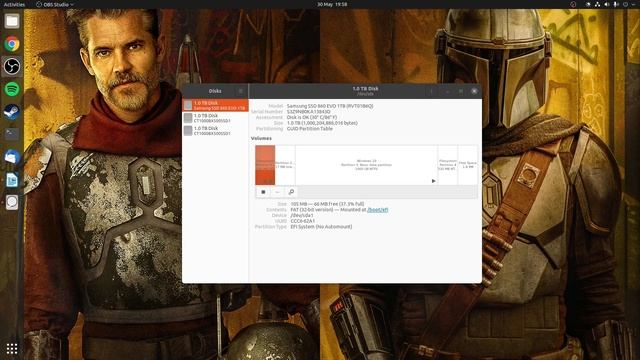Launch Steam from the dock
The width and height of the screenshot is (640, 360).
[x=12, y=111]
